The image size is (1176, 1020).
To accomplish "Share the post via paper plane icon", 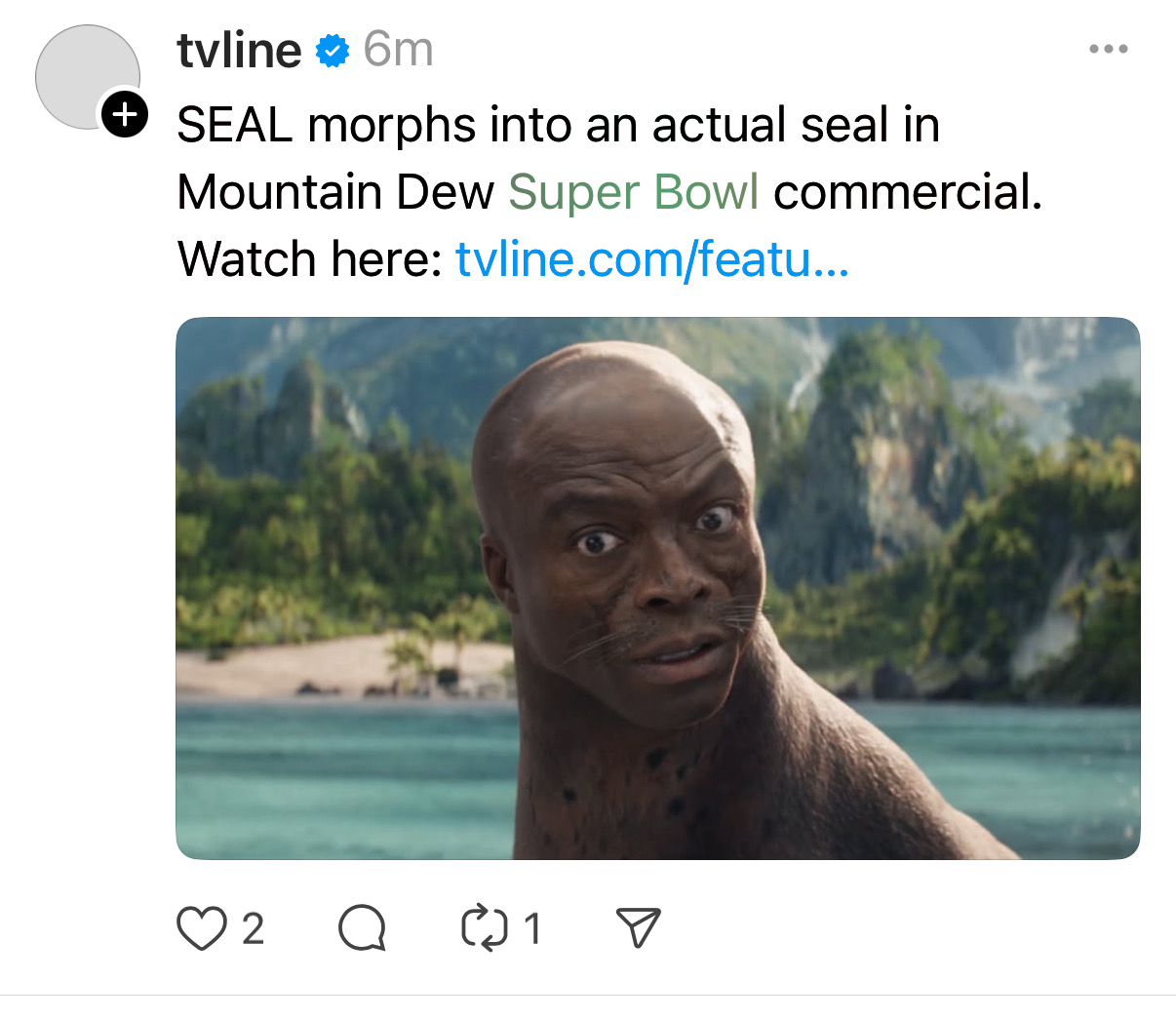I will click(639, 927).
